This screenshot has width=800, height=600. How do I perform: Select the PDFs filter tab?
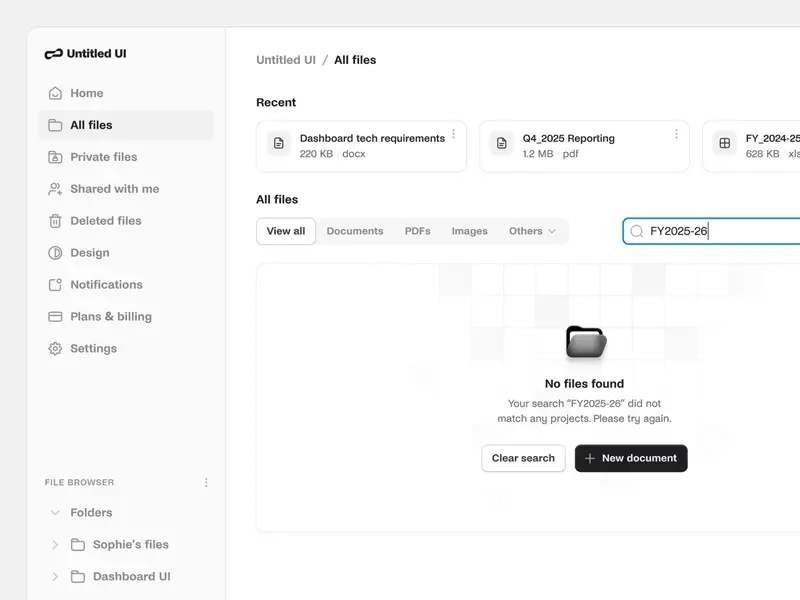[417, 231]
